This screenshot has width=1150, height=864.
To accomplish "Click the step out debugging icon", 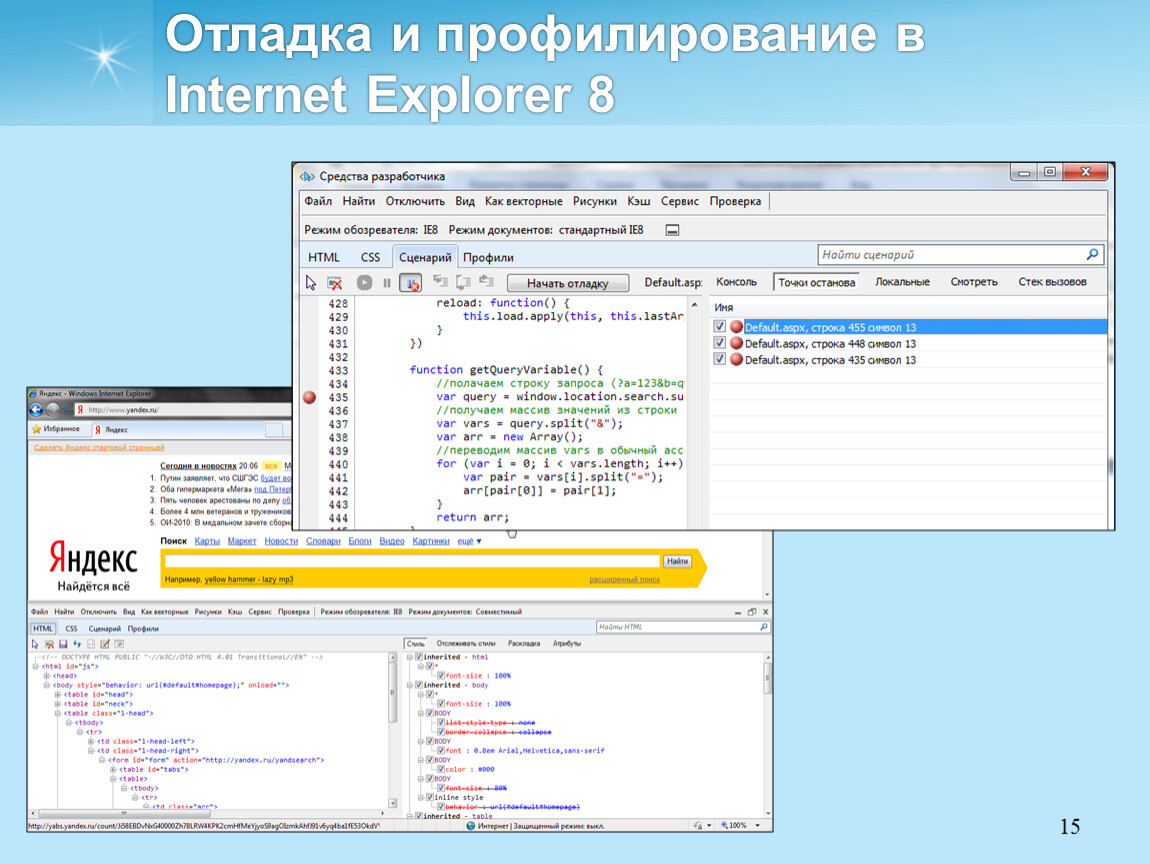I will [487, 281].
